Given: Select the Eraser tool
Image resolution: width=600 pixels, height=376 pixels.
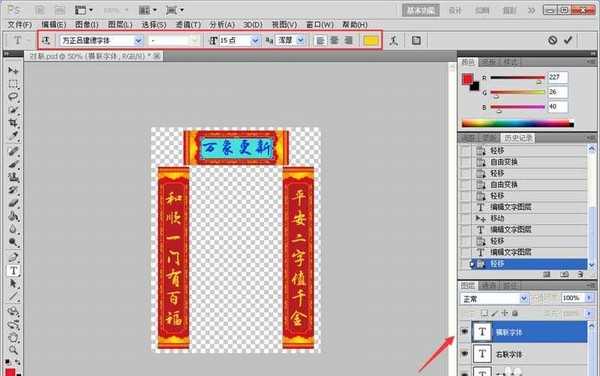Looking at the screenshot, I should coord(13,203).
